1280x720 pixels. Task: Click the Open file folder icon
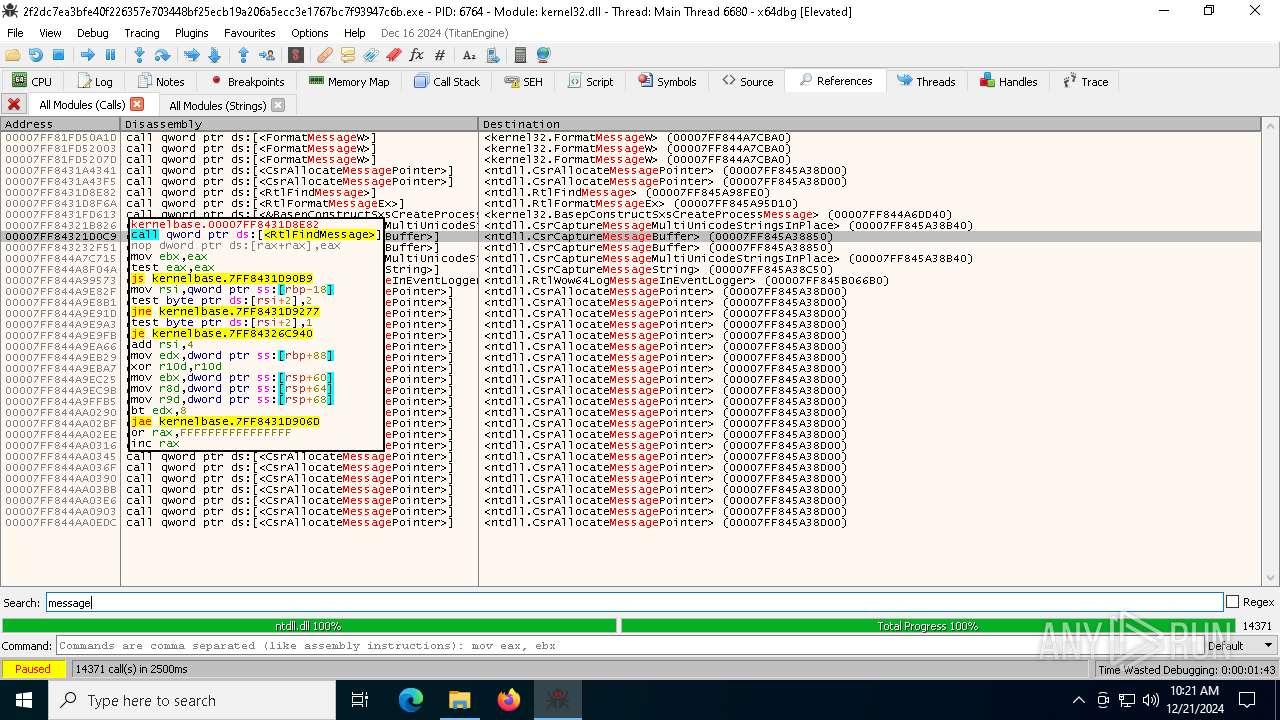click(x=13, y=55)
